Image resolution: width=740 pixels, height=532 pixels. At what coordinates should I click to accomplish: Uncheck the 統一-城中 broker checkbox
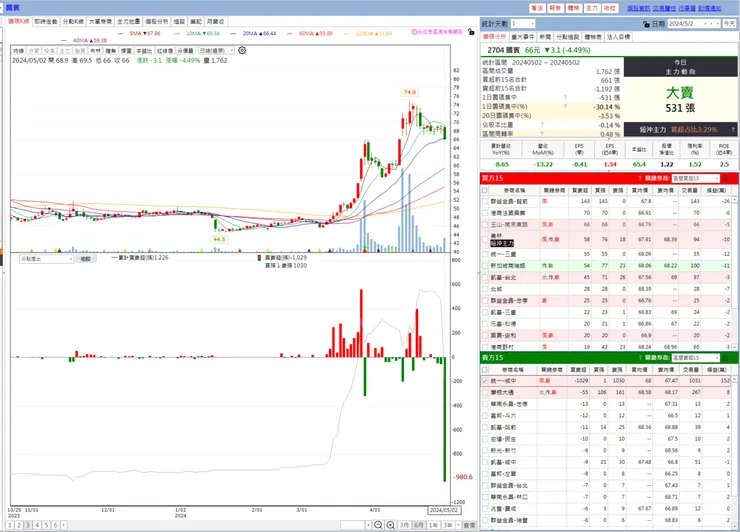485,380
